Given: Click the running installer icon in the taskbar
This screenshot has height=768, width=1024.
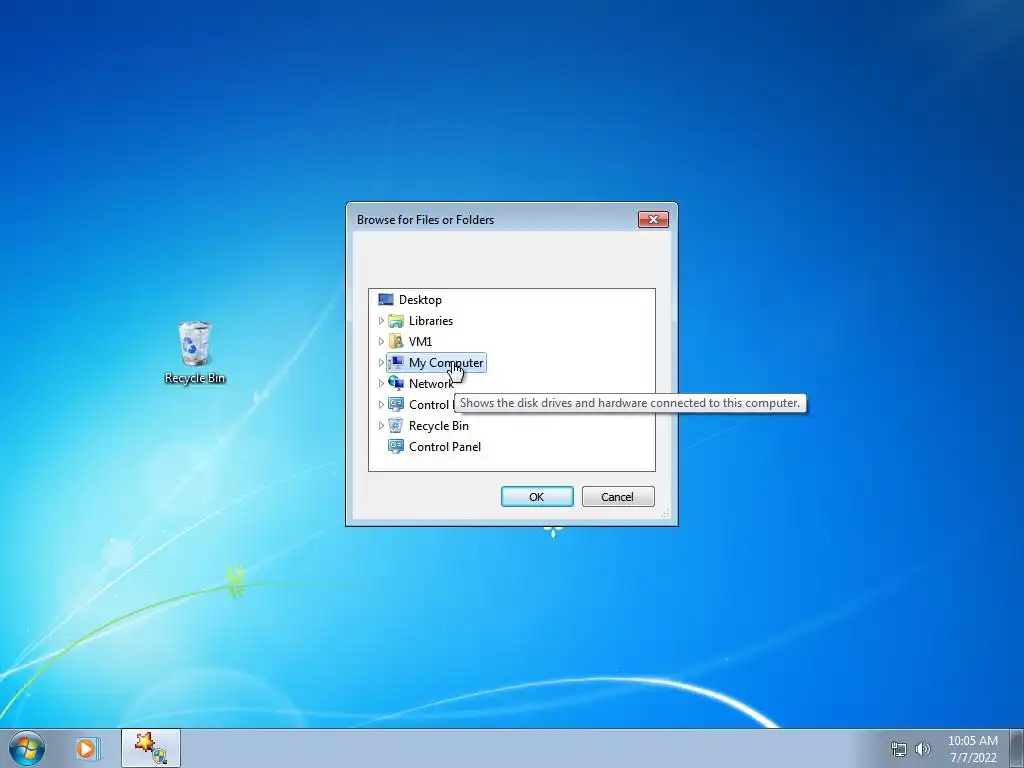Looking at the screenshot, I should click(151, 748).
